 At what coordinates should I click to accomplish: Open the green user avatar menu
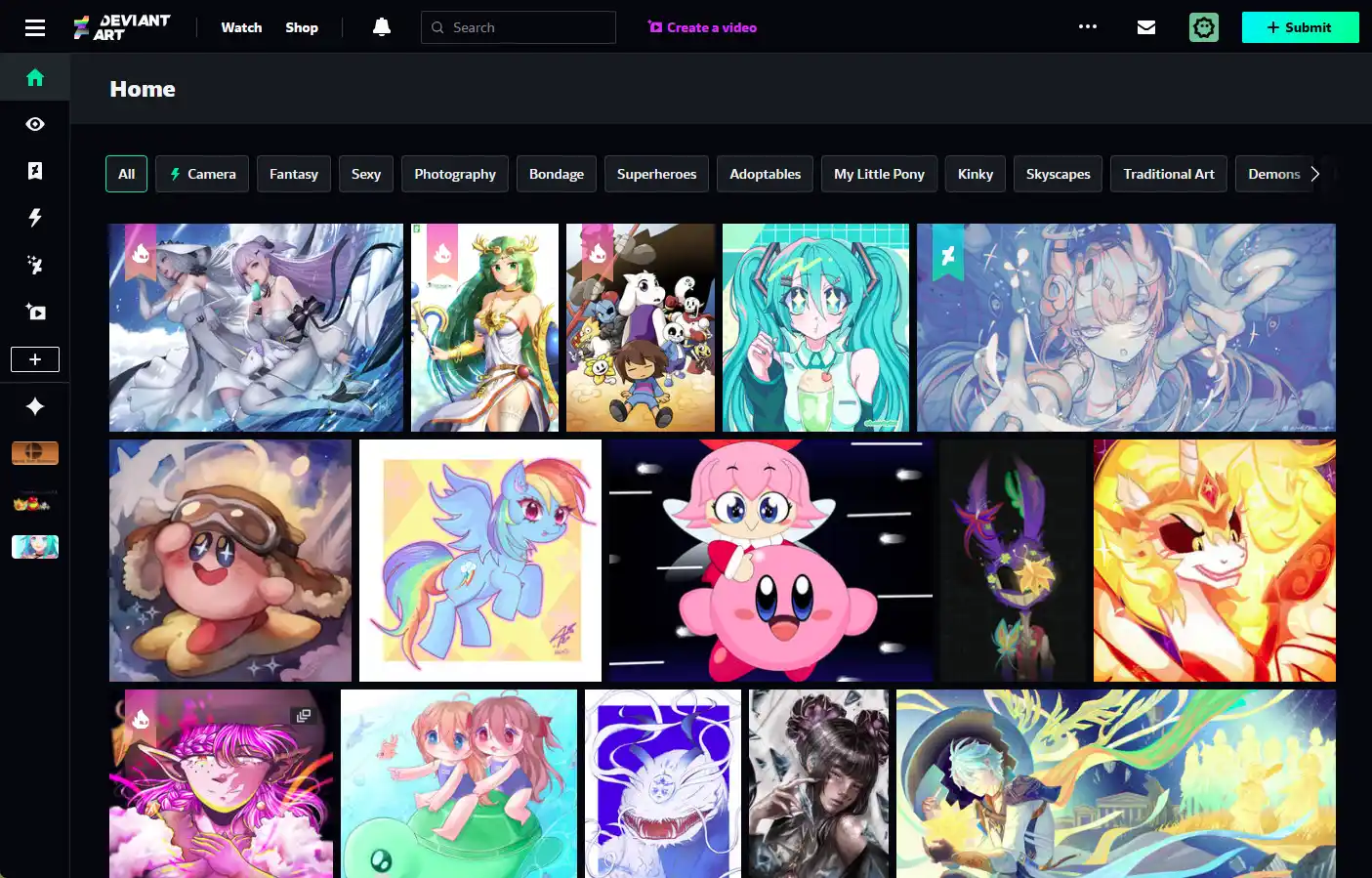pyautogui.click(x=1204, y=27)
